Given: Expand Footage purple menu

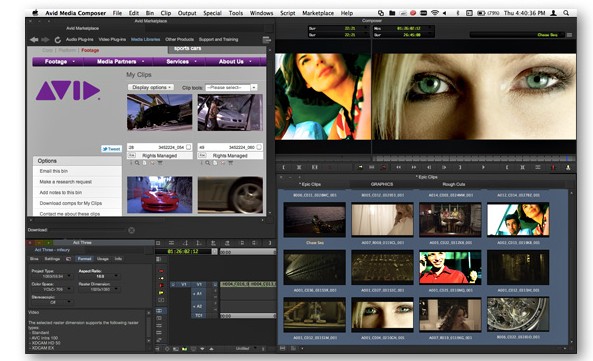Looking at the screenshot, I should click(x=59, y=62).
